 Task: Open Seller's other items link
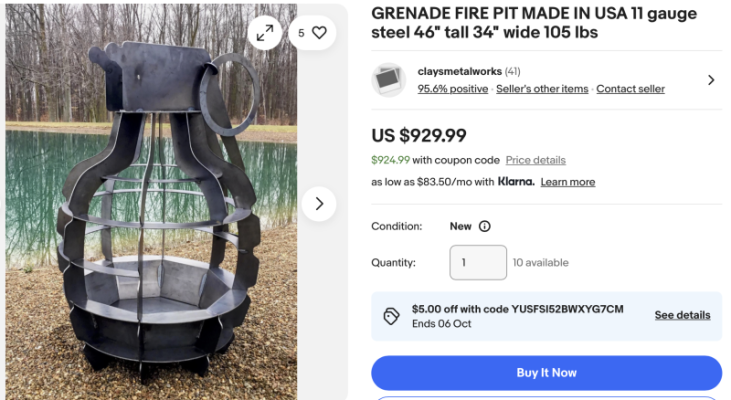tap(542, 89)
